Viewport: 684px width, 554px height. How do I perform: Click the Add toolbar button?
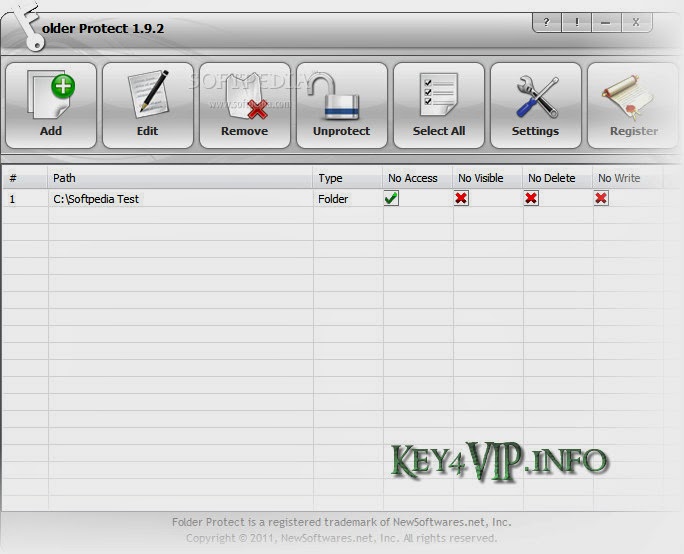coord(51,106)
